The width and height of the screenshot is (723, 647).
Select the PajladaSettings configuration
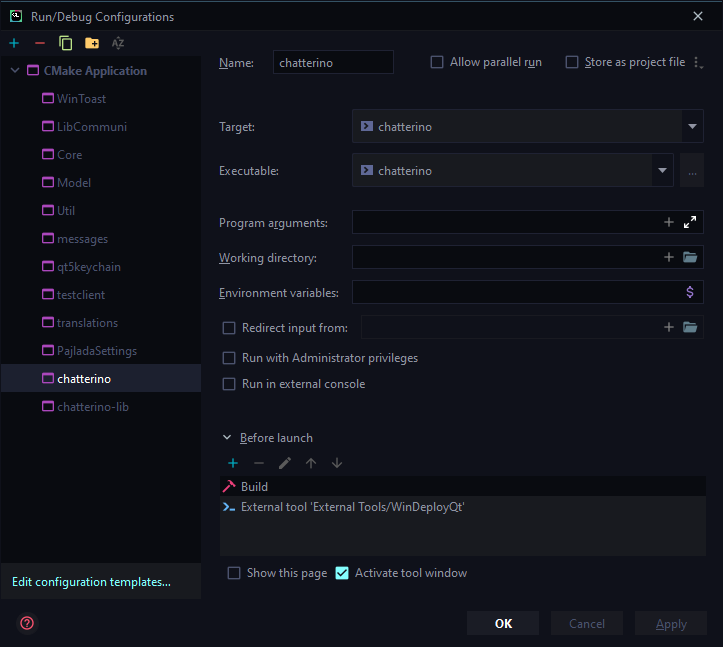101,351
